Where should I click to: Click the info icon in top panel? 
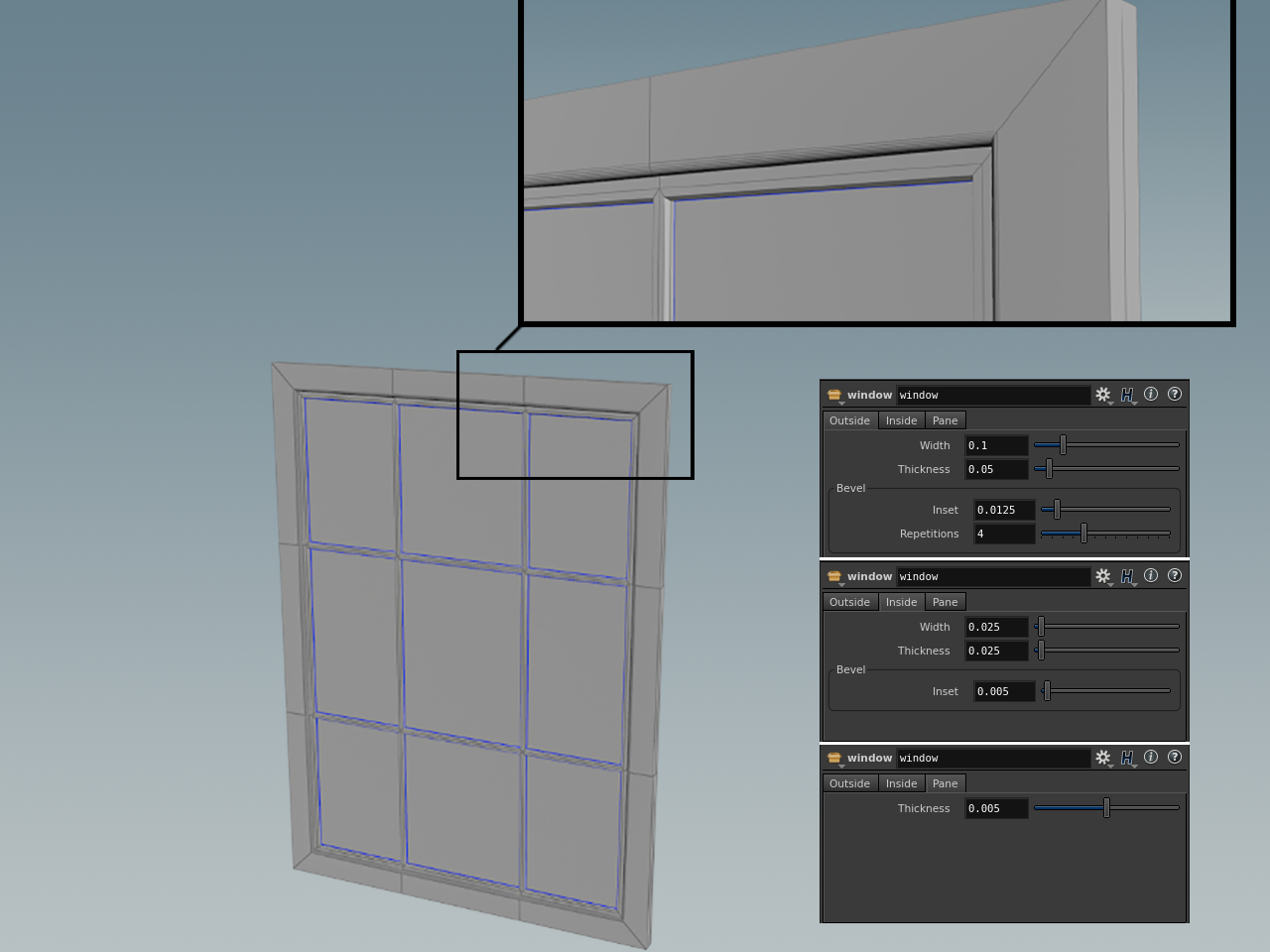coord(1151,394)
